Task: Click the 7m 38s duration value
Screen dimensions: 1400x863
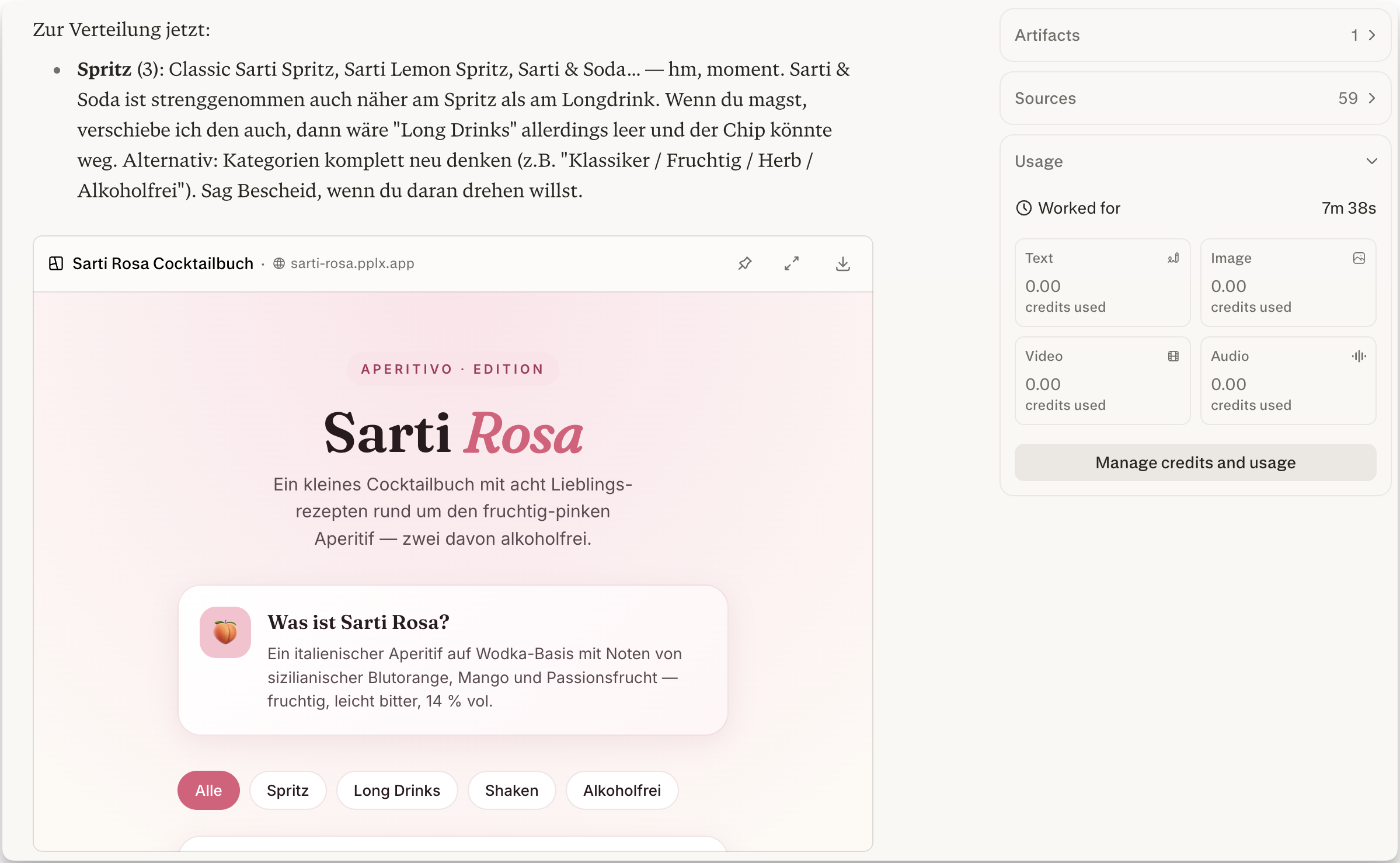Action: pos(1349,208)
